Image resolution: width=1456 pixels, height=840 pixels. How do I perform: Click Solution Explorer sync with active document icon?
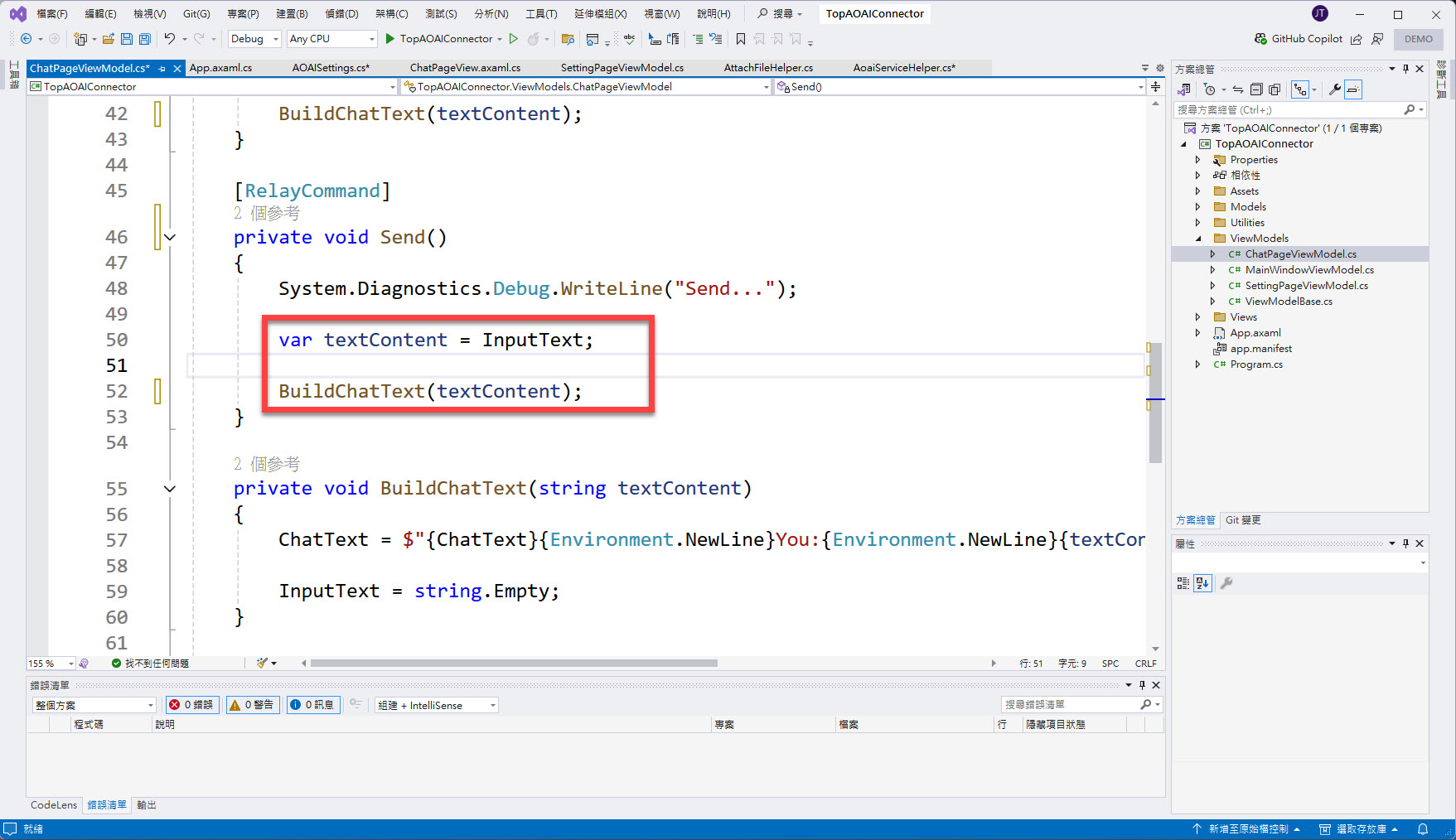[1238, 89]
